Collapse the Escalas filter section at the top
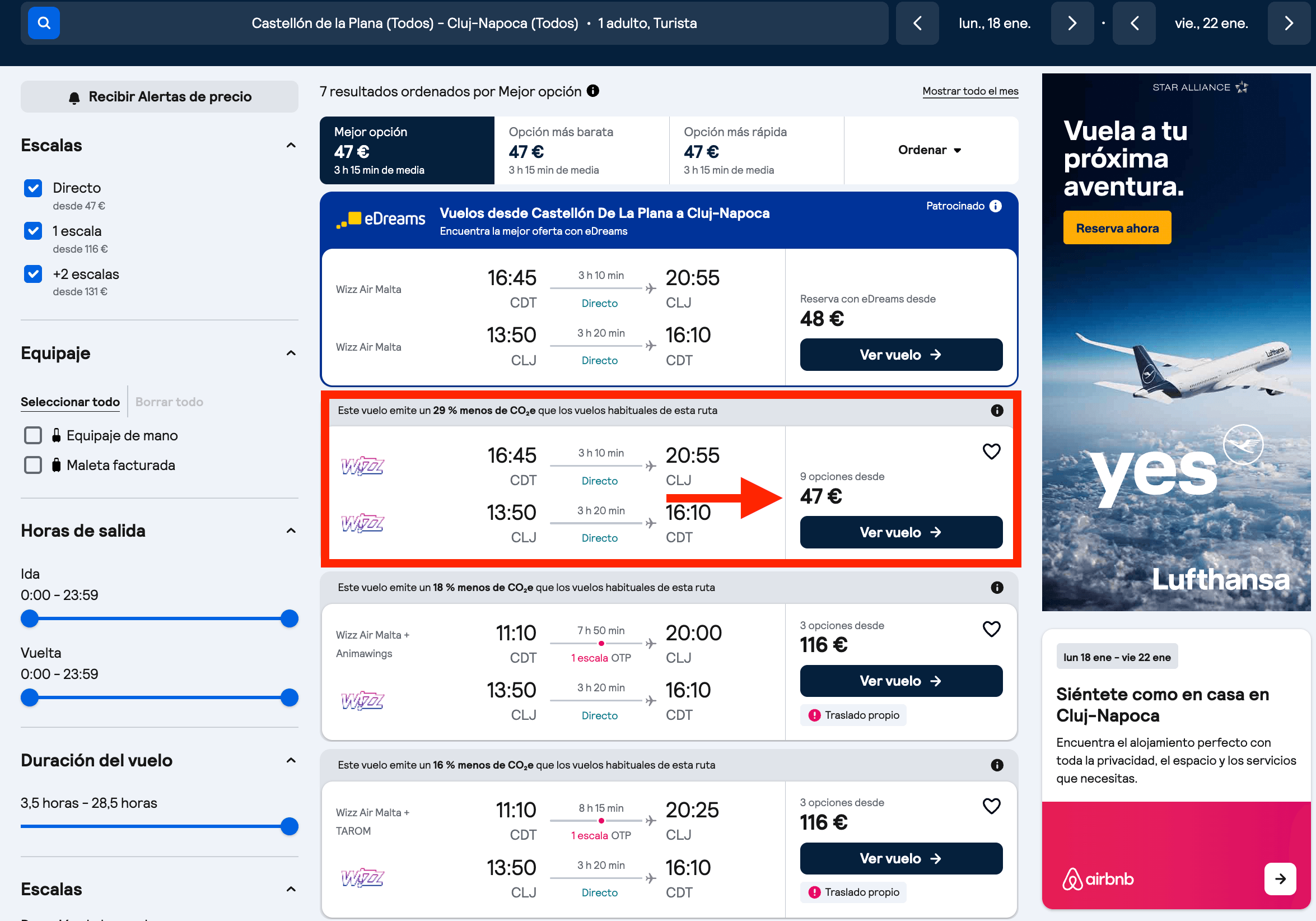1316x921 pixels. 291,146
